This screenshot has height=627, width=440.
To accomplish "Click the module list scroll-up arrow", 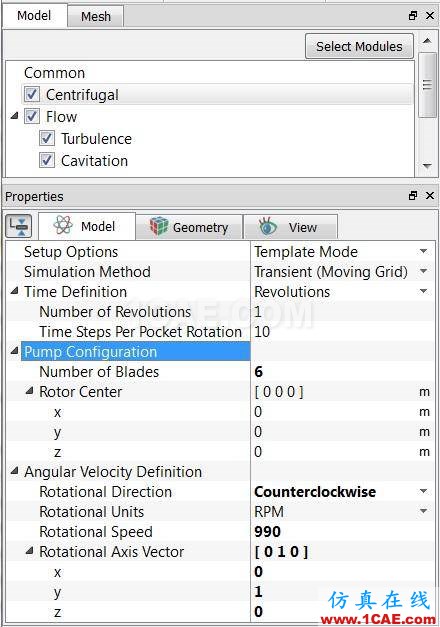I will pos(427,40).
